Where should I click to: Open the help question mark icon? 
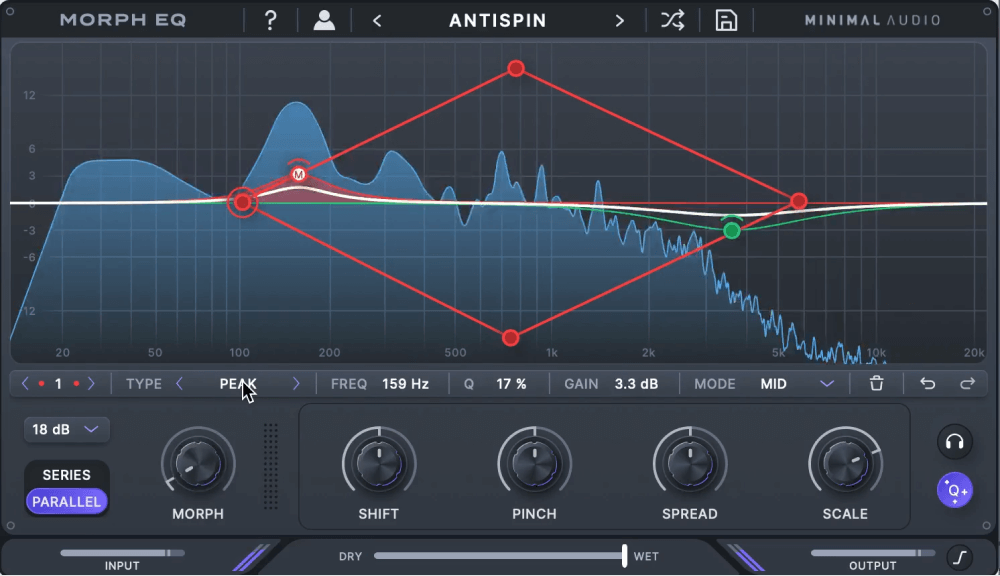tap(270, 20)
